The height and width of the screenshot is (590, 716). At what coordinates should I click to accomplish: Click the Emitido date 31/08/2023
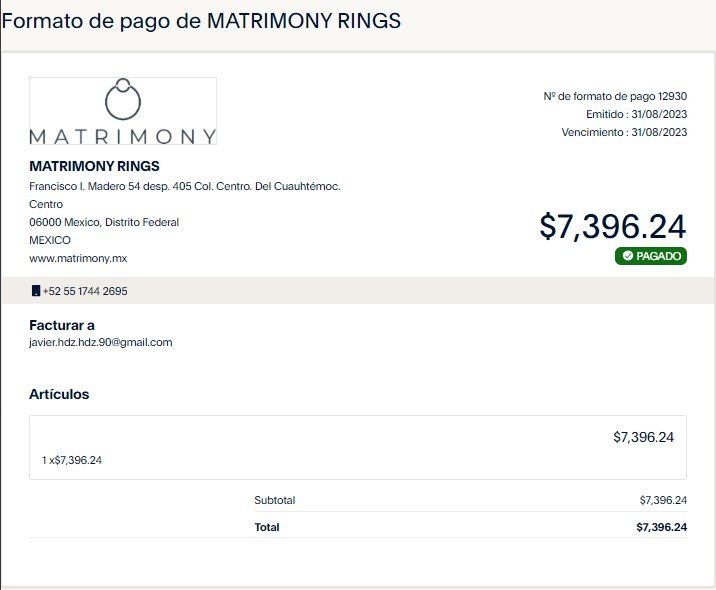(x=659, y=114)
